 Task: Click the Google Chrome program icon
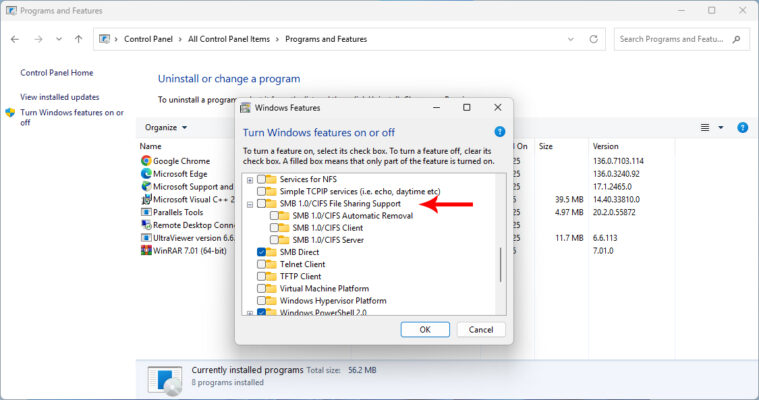point(146,161)
